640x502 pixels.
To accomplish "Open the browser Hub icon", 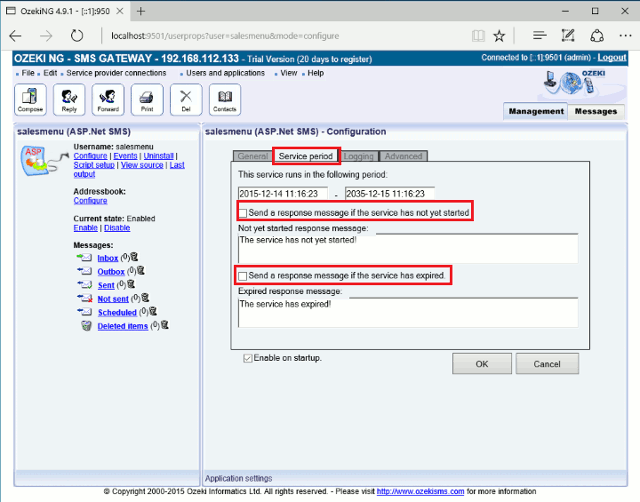I will pos(540,36).
